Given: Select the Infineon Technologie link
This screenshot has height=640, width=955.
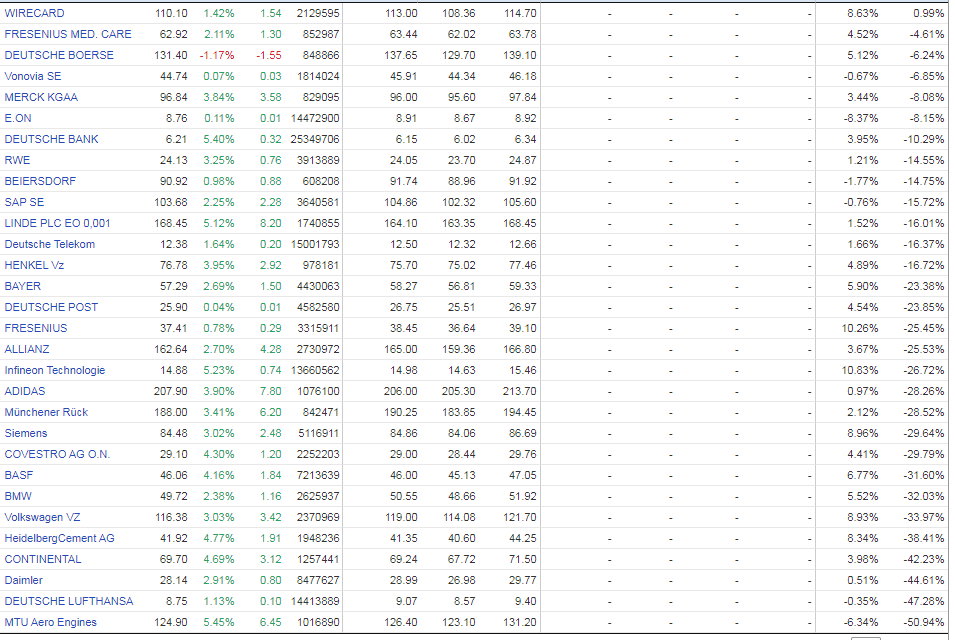Looking at the screenshot, I should 55,370.
